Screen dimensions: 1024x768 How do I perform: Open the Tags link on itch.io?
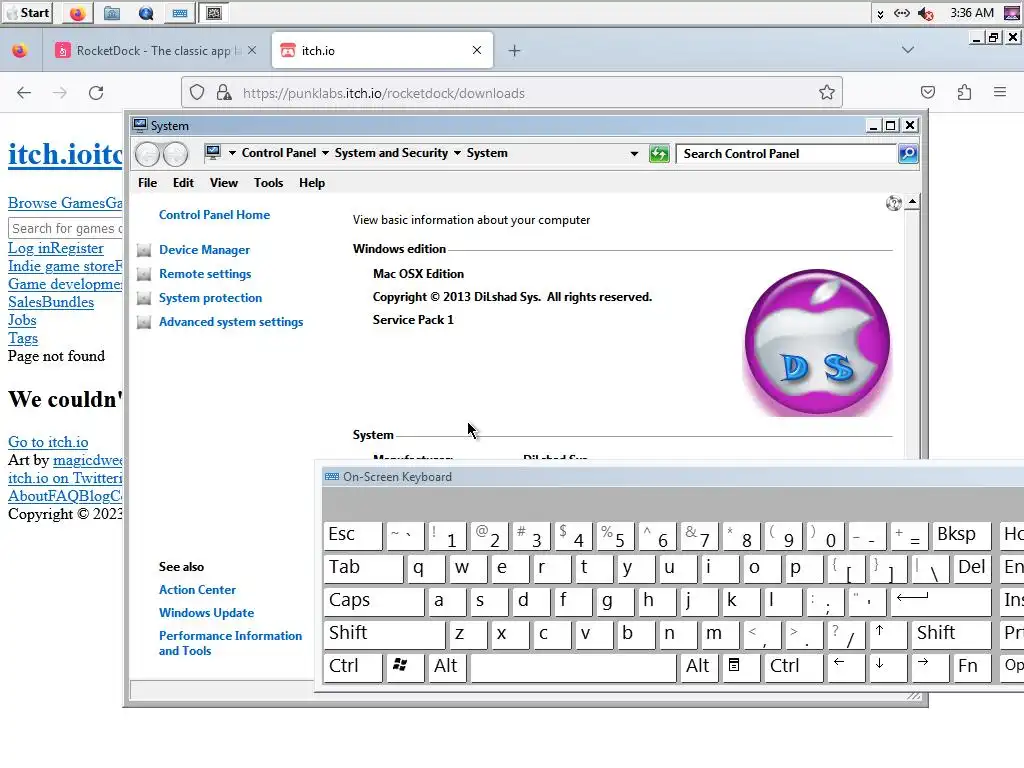[x=23, y=338]
